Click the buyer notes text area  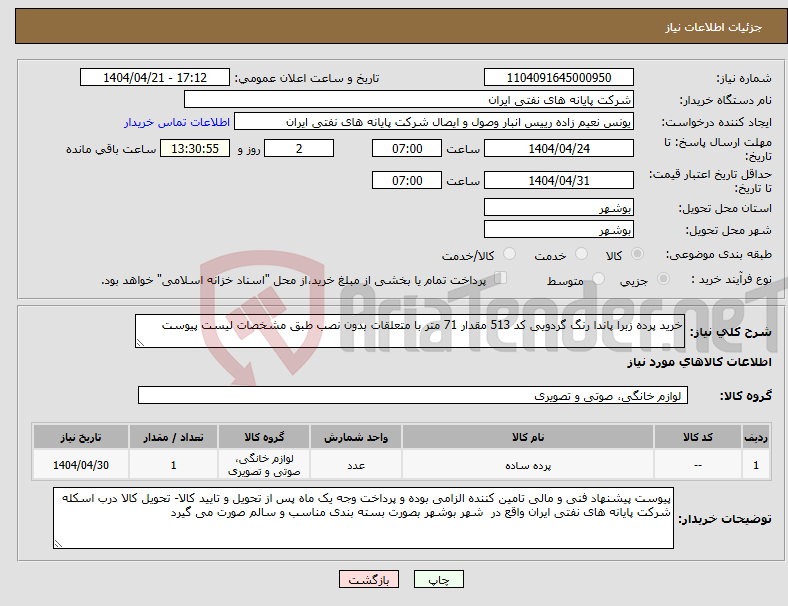coord(363,518)
